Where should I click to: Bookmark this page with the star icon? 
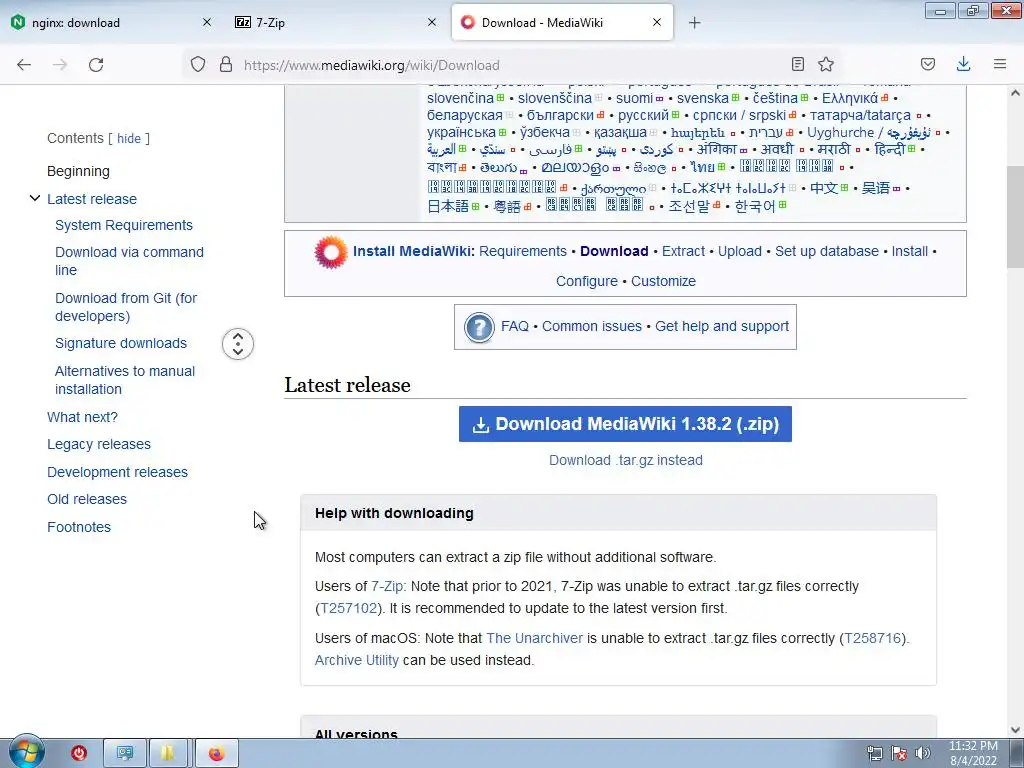[826, 64]
